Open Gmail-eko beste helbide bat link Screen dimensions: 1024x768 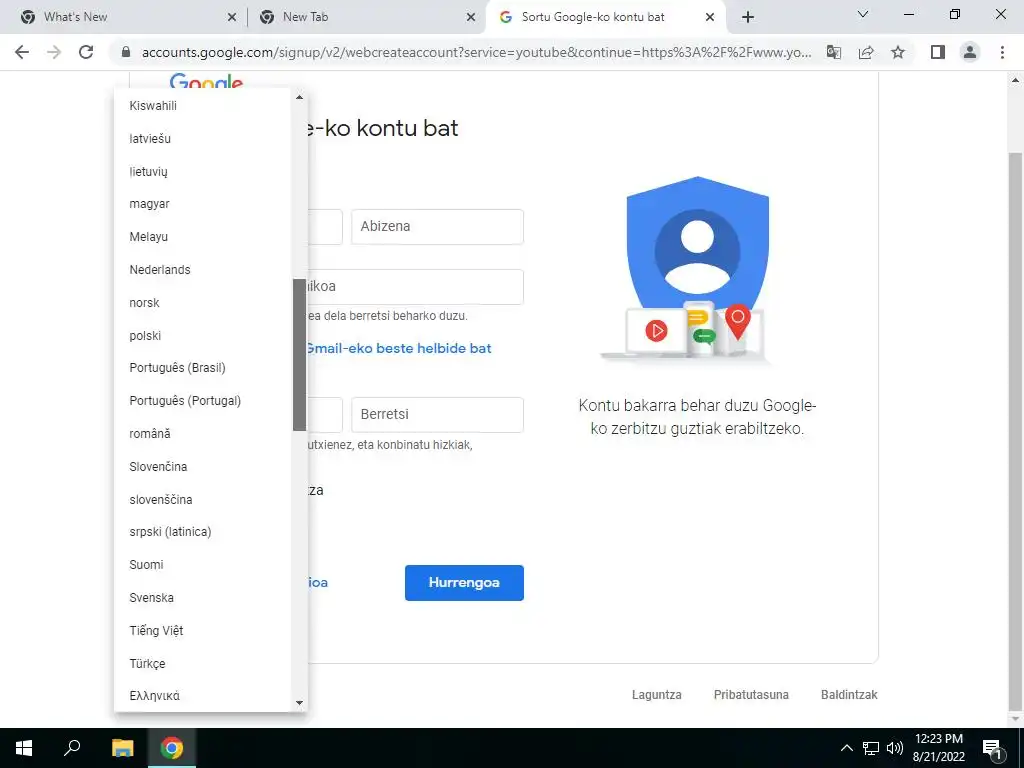point(398,349)
